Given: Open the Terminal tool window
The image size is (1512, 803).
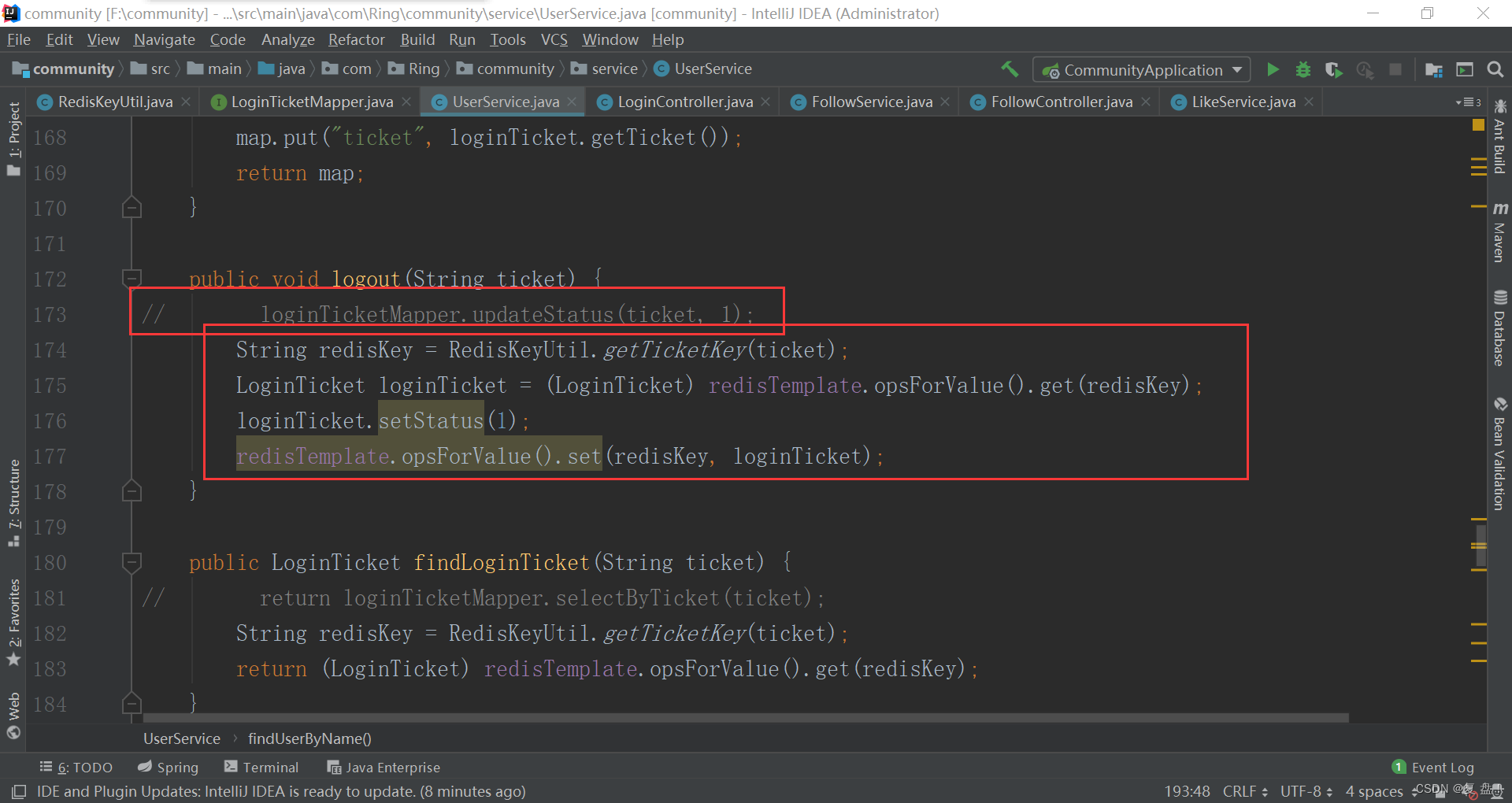Looking at the screenshot, I should pos(261,767).
